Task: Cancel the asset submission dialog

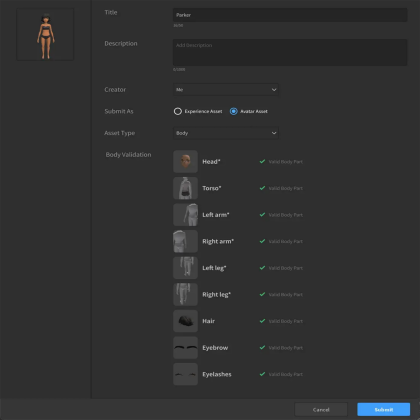Action: pyautogui.click(x=321, y=410)
